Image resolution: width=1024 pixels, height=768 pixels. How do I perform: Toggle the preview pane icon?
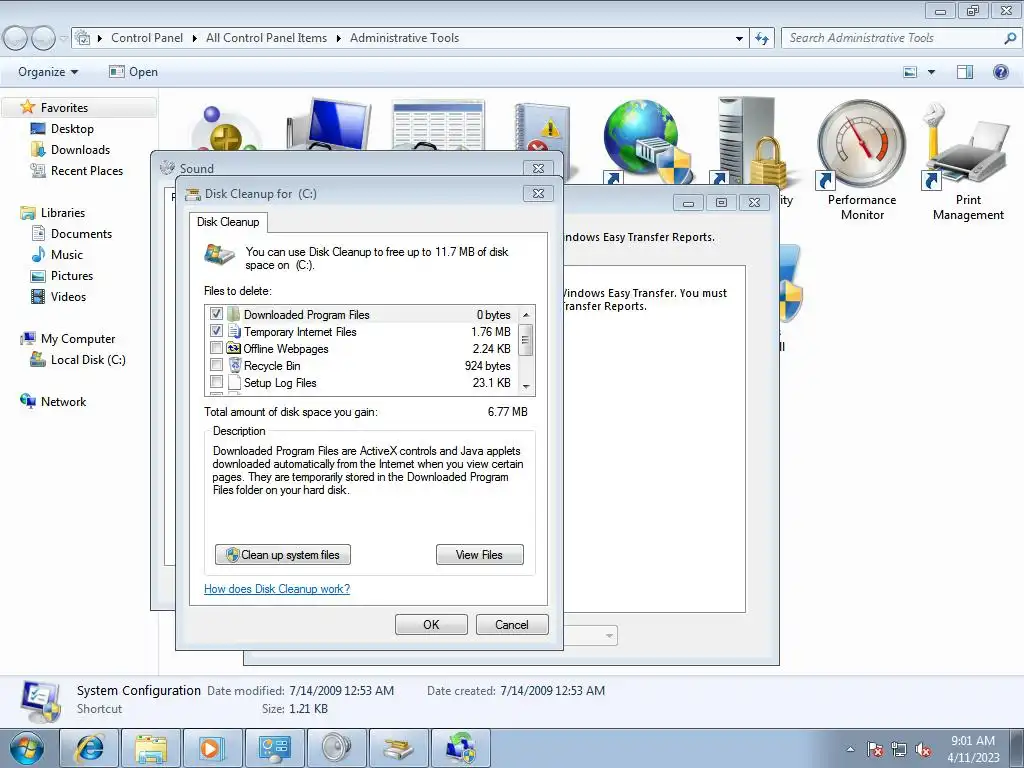pos(965,72)
